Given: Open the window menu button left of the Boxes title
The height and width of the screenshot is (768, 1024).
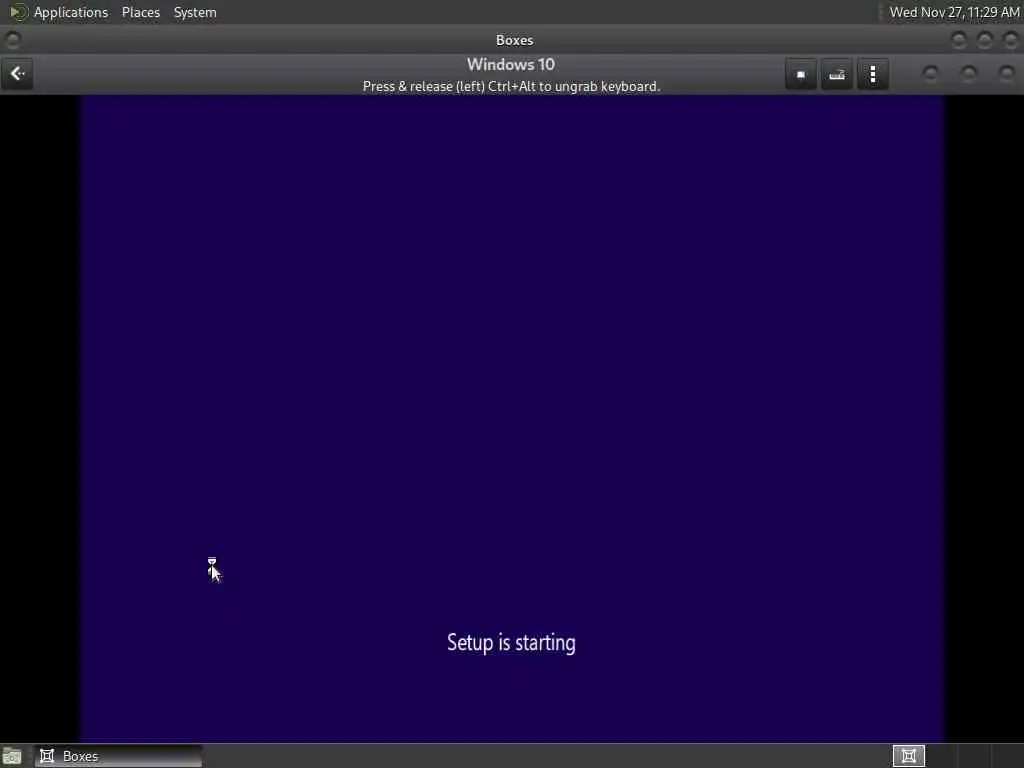Looking at the screenshot, I should coord(12,40).
